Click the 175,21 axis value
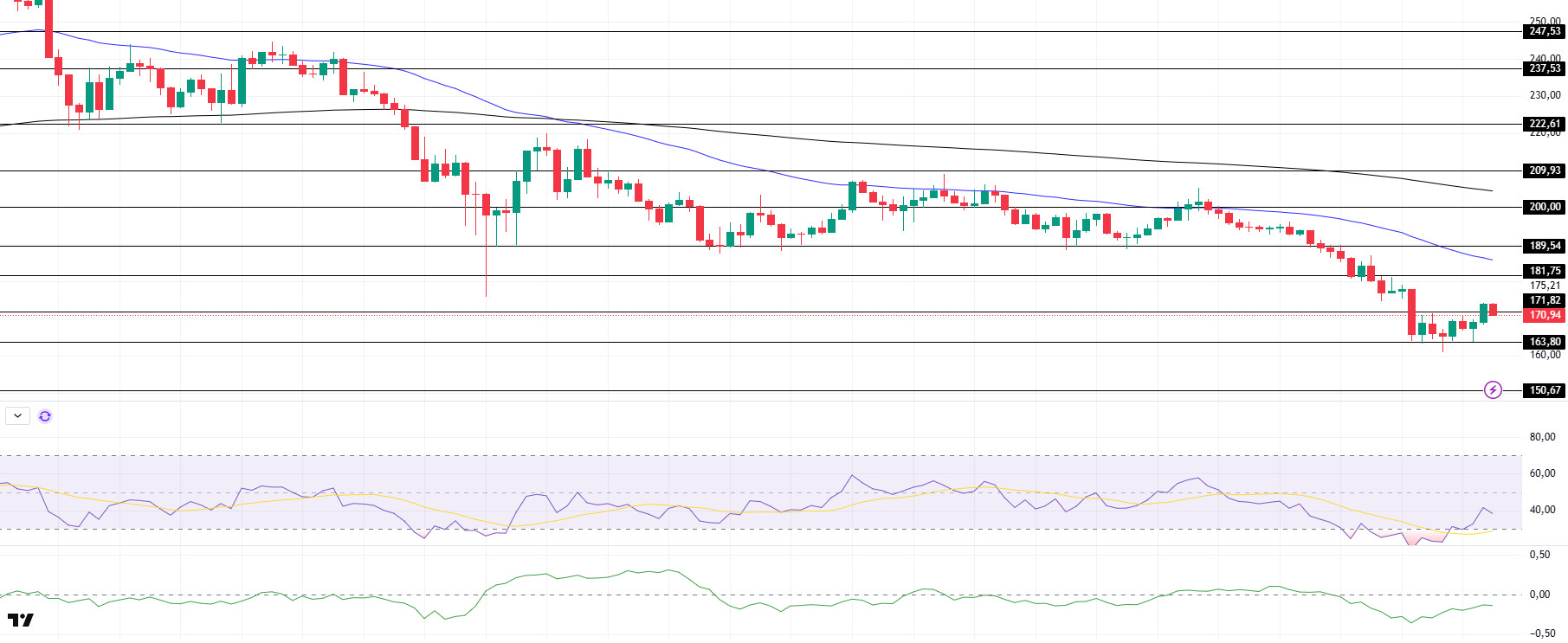1568x643 pixels. coord(1545,286)
